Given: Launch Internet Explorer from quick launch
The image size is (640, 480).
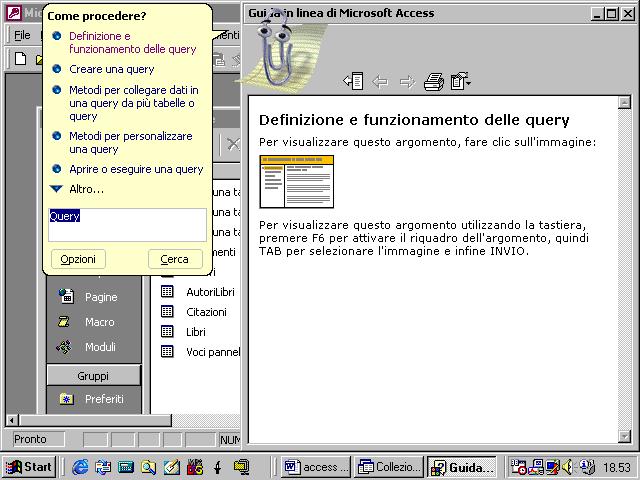Looking at the screenshot, I should tap(80, 467).
